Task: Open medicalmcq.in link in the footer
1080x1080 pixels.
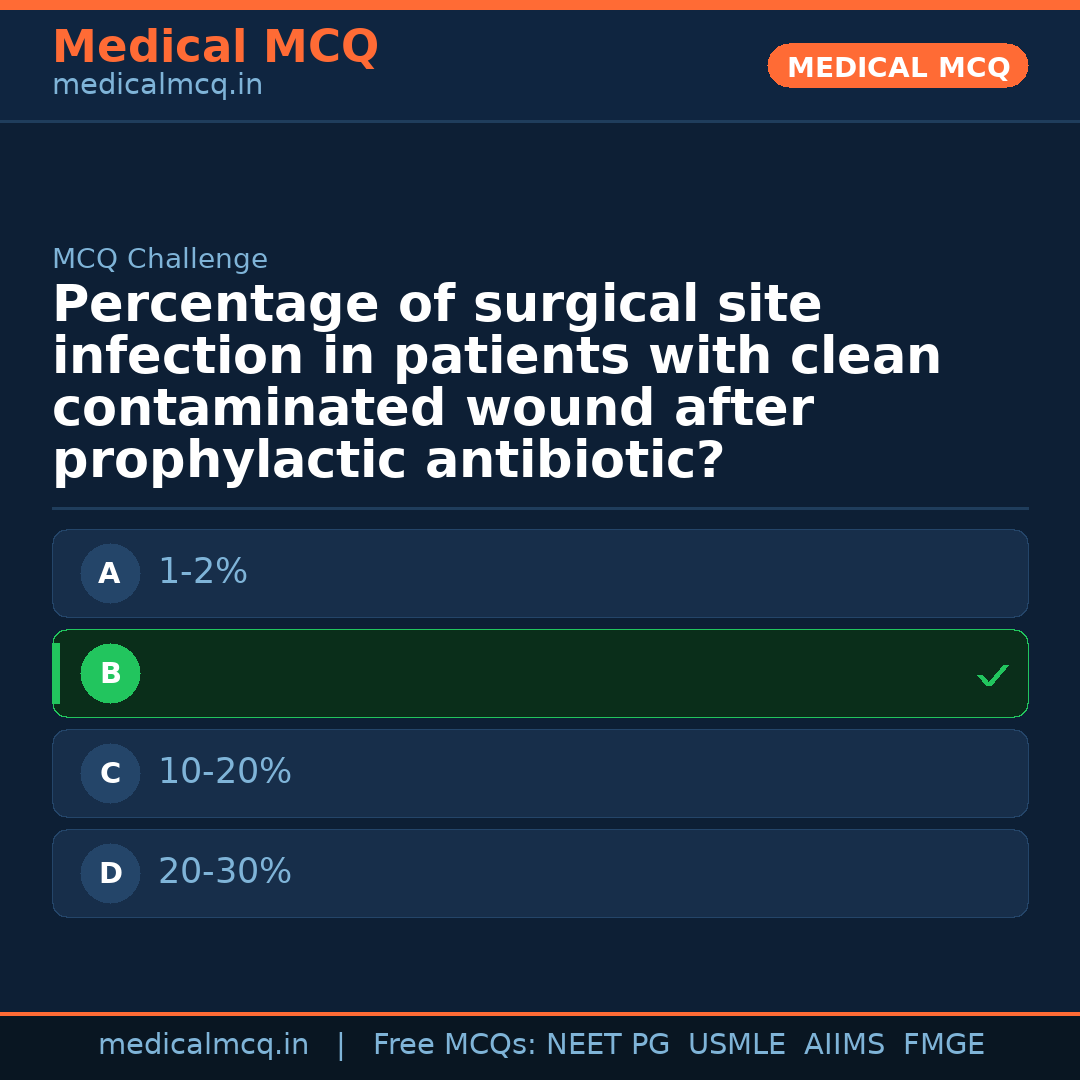Action: (203, 1045)
